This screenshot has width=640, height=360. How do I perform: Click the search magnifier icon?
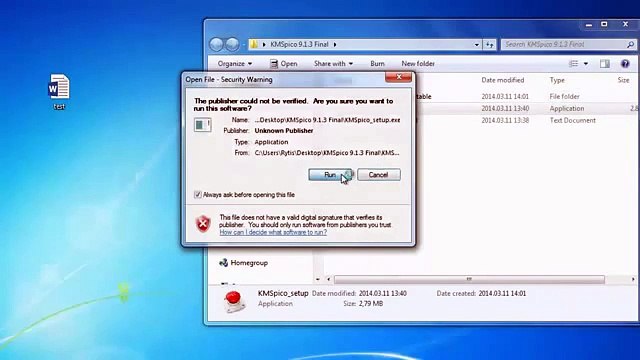pos(630,44)
